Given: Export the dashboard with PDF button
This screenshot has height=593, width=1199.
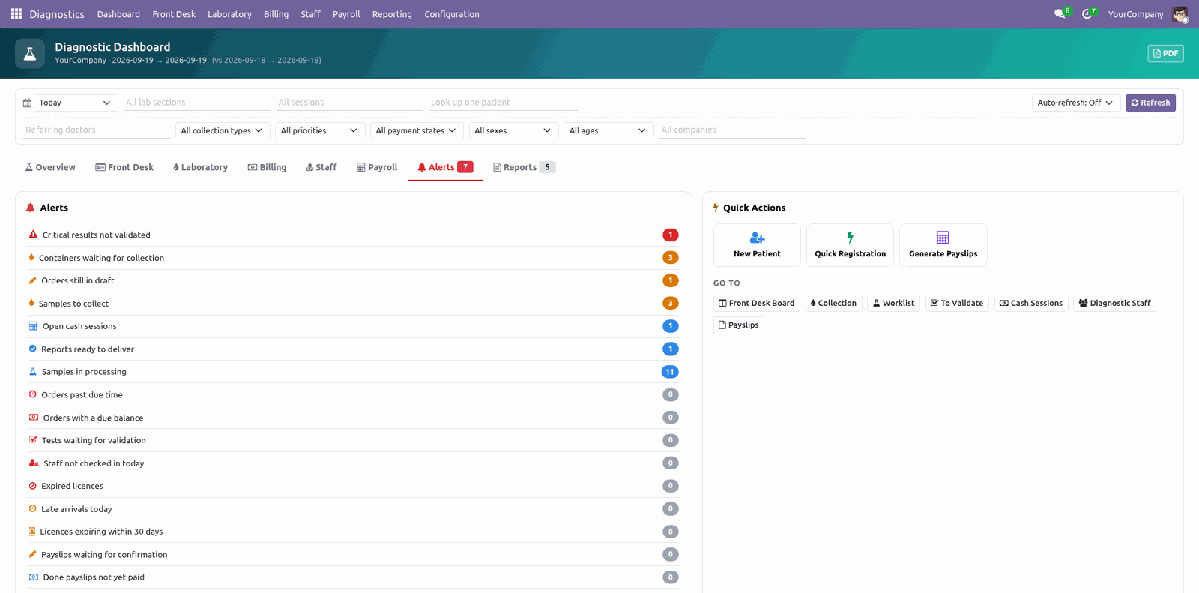Looking at the screenshot, I should [1165, 54].
